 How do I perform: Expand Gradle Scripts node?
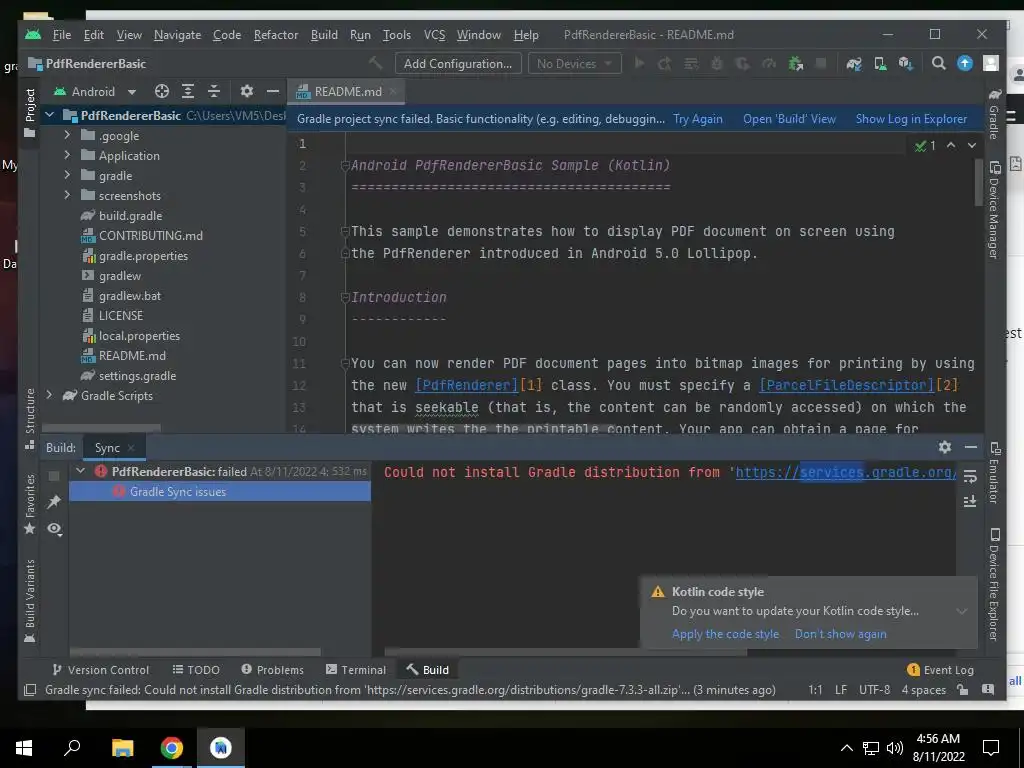pyautogui.click(x=50, y=395)
